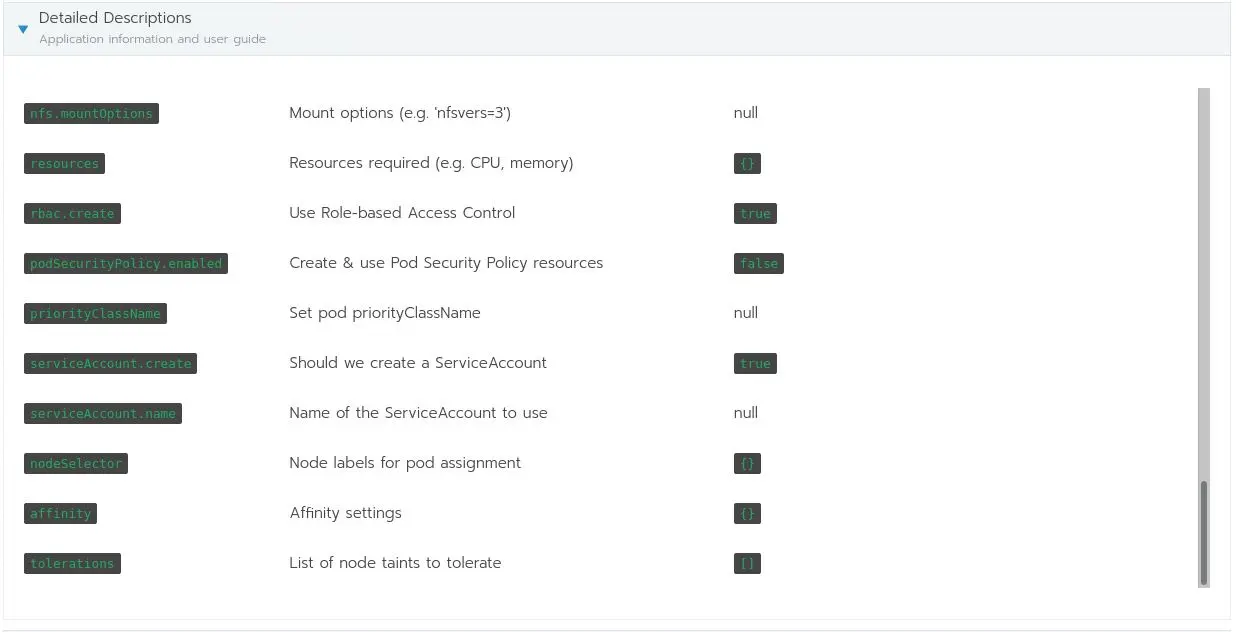
Task: Click the Application information and user guide subtitle
Action: (152, 39)
